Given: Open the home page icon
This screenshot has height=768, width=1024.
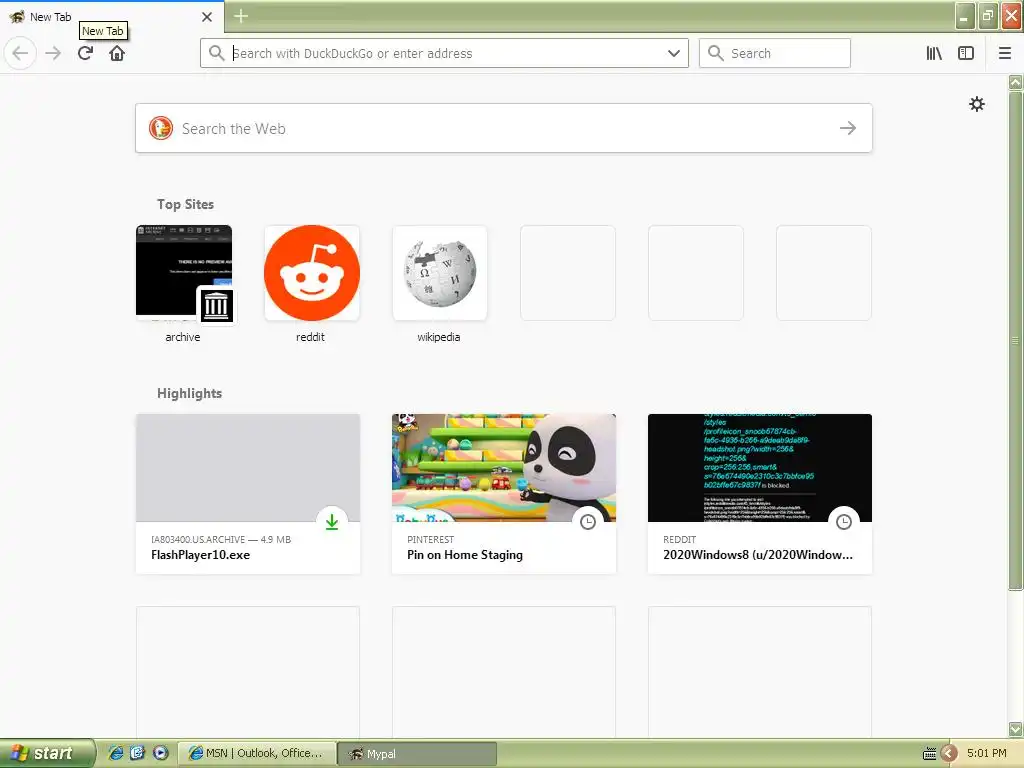Looking at the screenshot, I should pyautogui.click(x=117, y=53).
